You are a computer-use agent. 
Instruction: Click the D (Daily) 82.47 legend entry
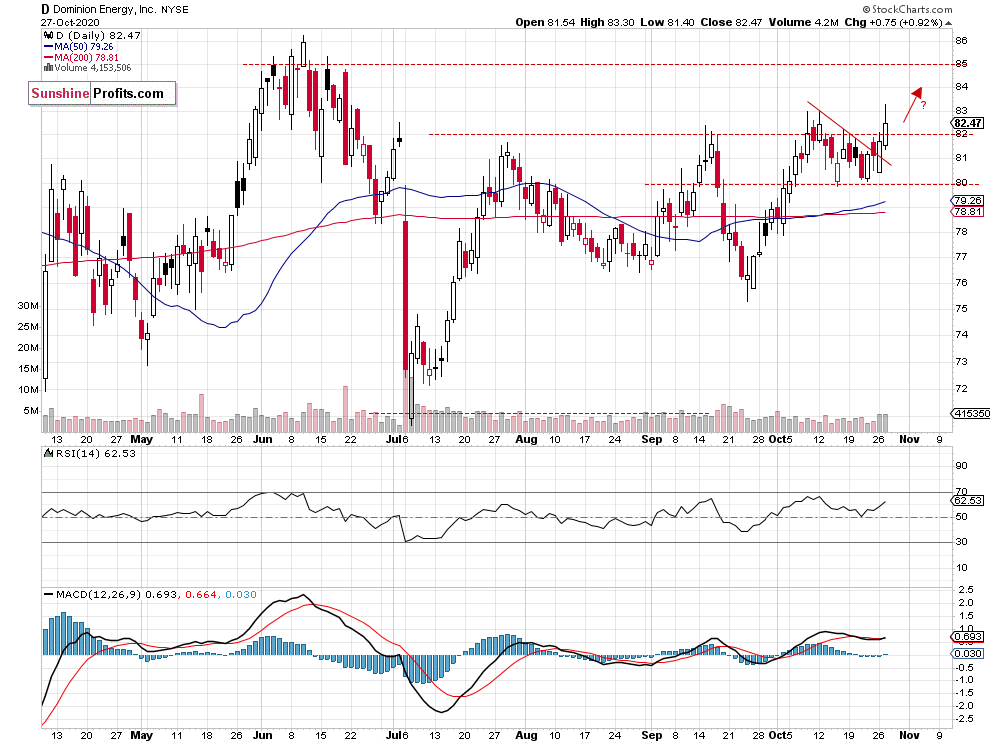coord(98,35)
